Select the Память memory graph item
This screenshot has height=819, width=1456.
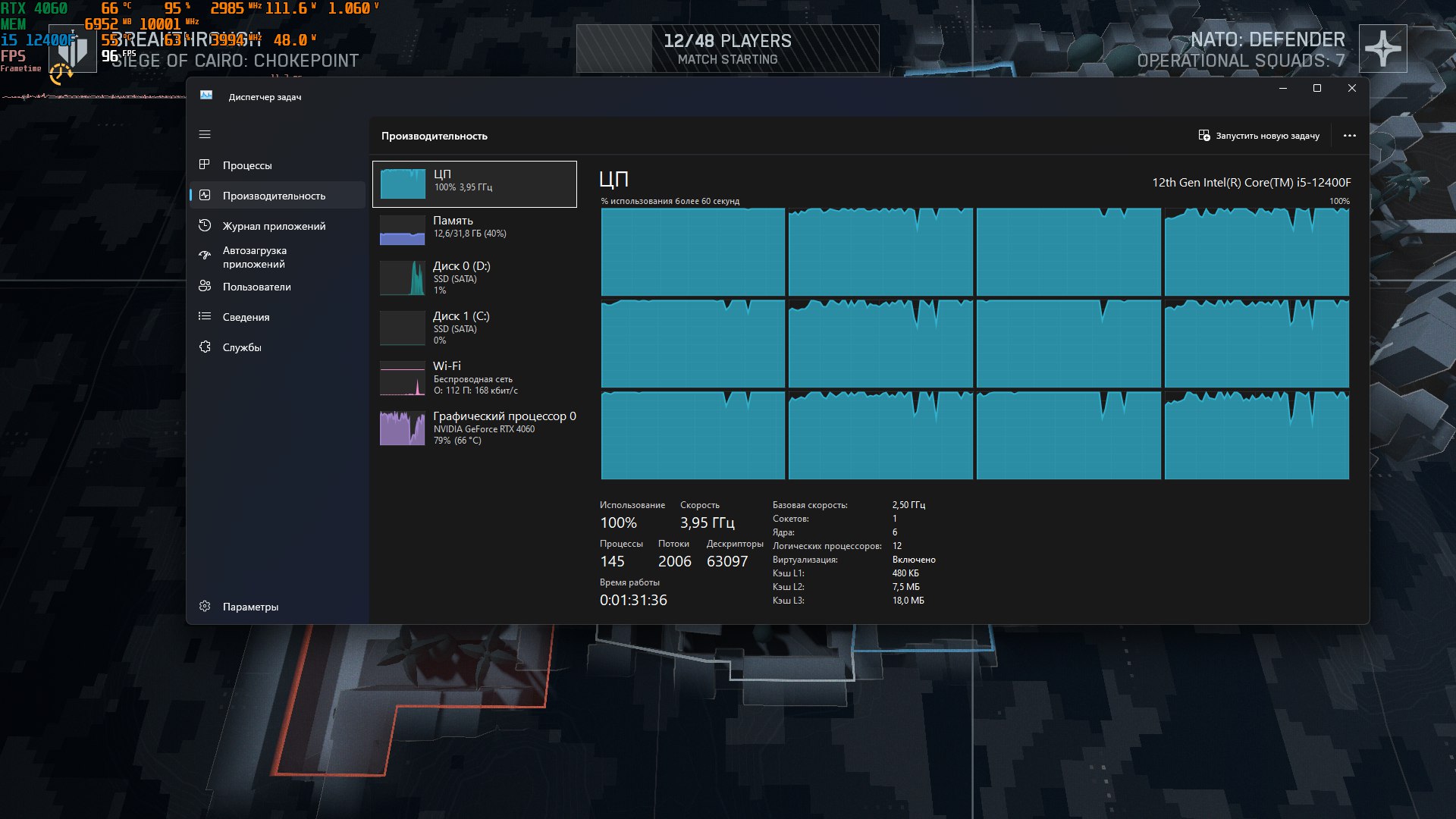click(x=475, y=228)
